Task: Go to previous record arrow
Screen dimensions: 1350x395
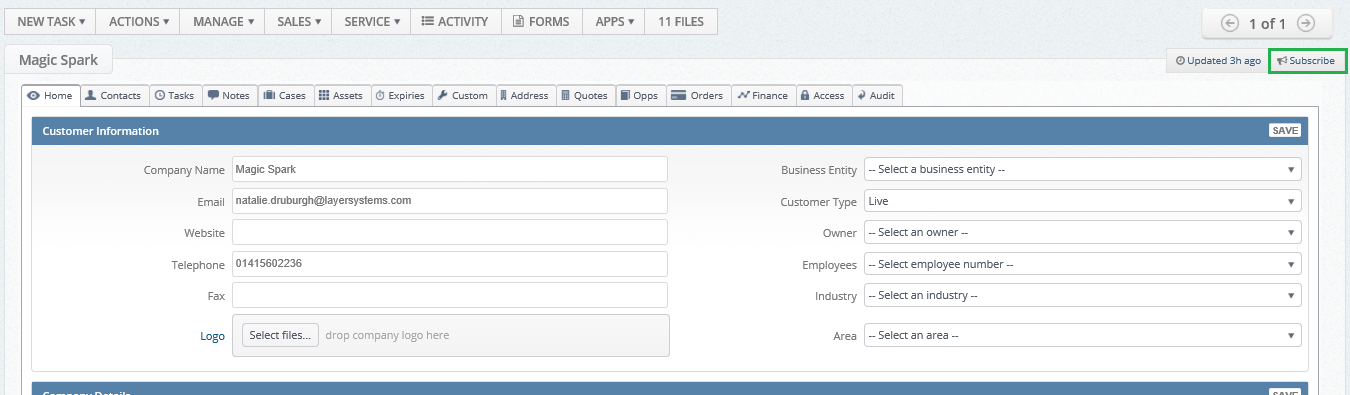Action: click(x=1230, y=24)
